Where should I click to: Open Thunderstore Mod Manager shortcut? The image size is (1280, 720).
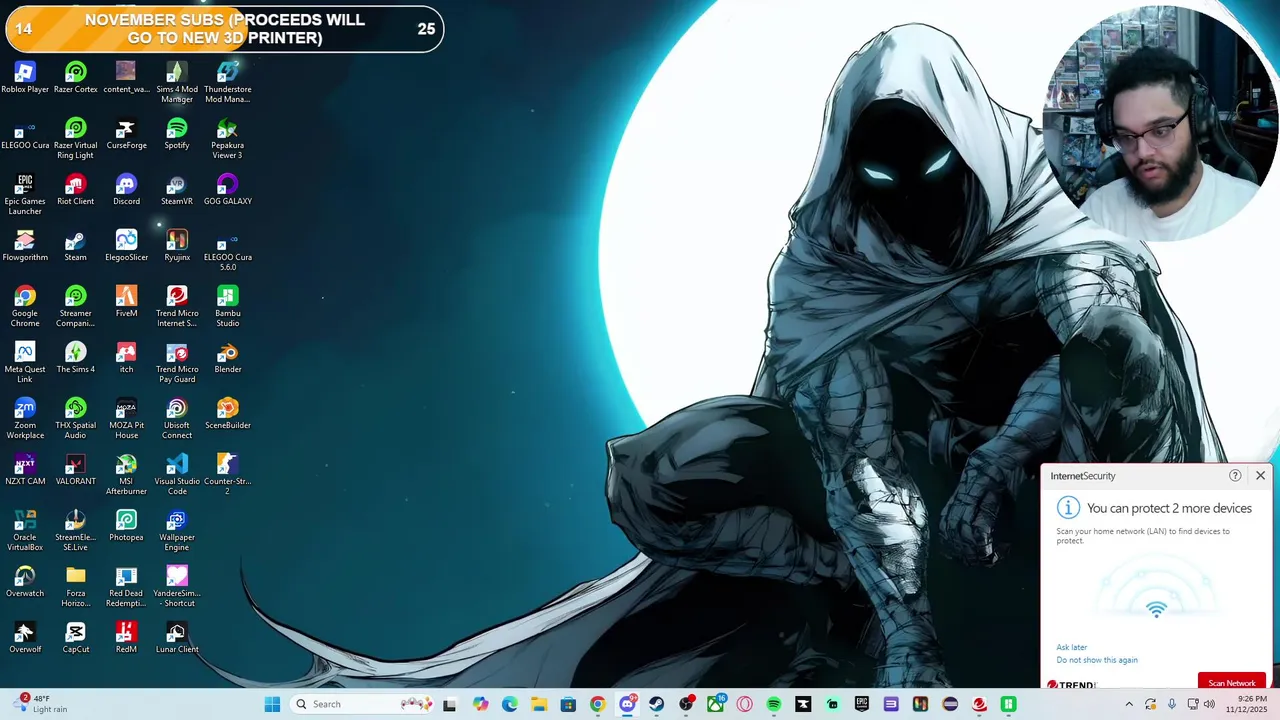point(227,82)
